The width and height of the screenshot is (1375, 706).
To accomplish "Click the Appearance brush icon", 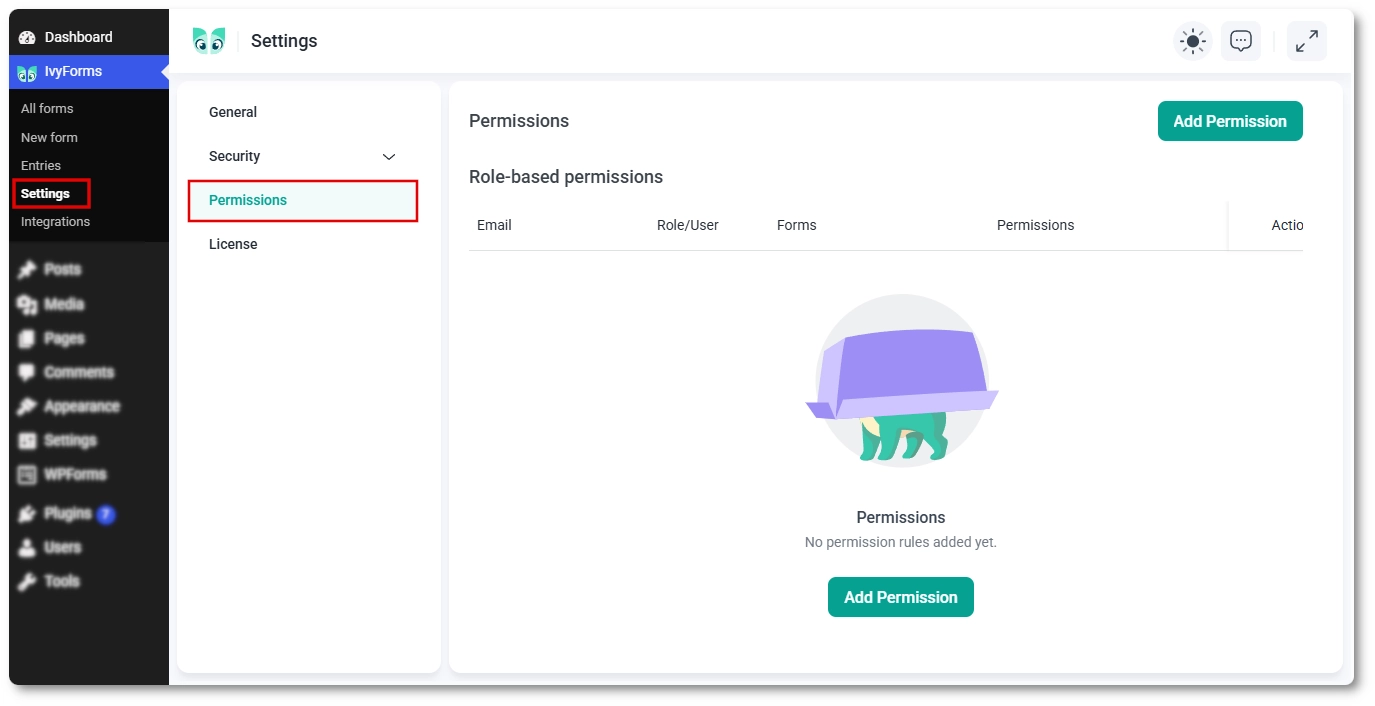I will [x=28, y=406].
